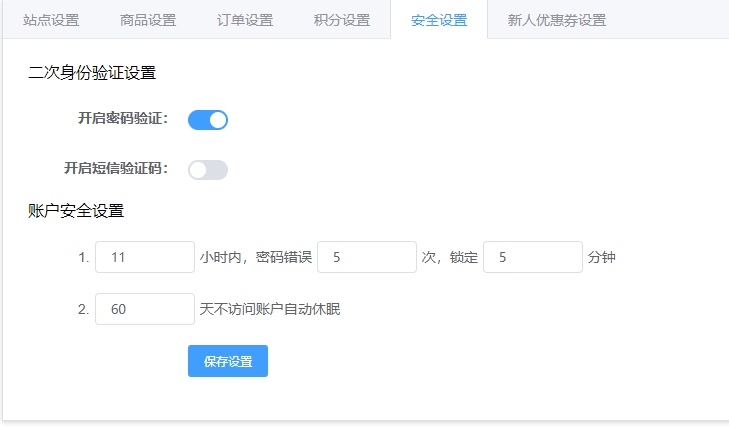Click the 小时内，密码错误 text

tap(256, 257)
